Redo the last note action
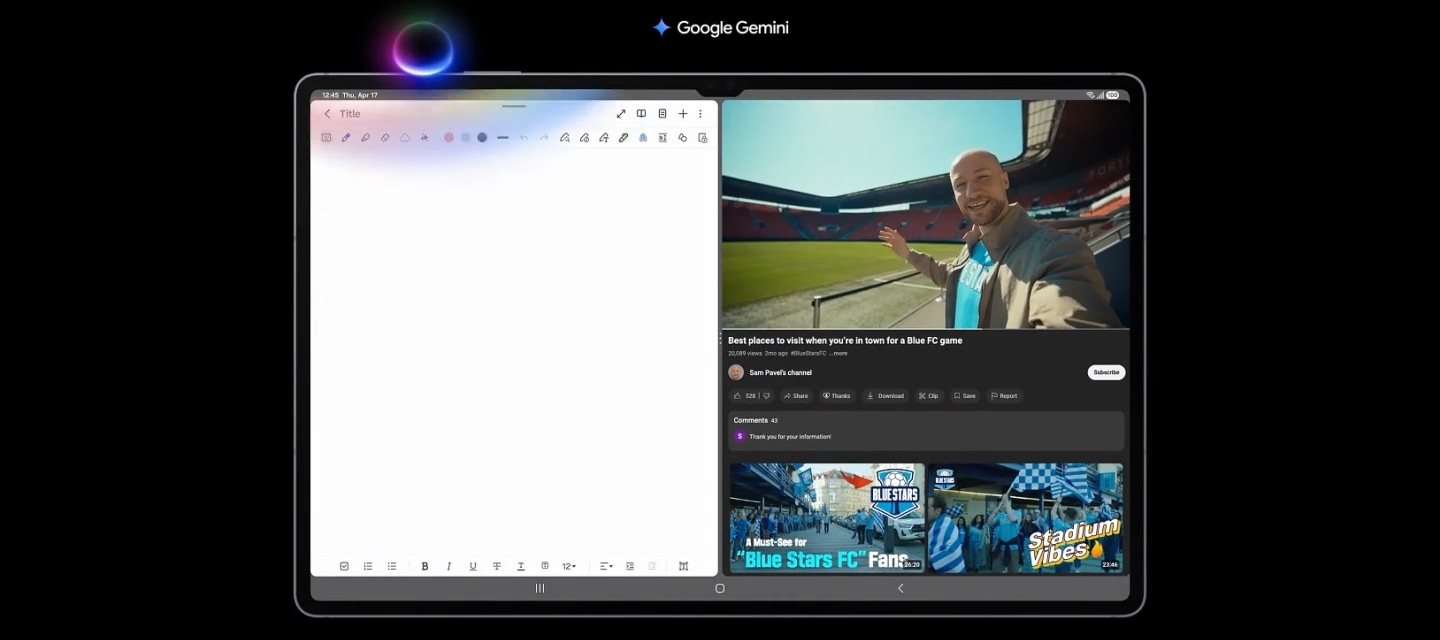The height and width of the screenshot is (640, 1440). coord(543,138)
